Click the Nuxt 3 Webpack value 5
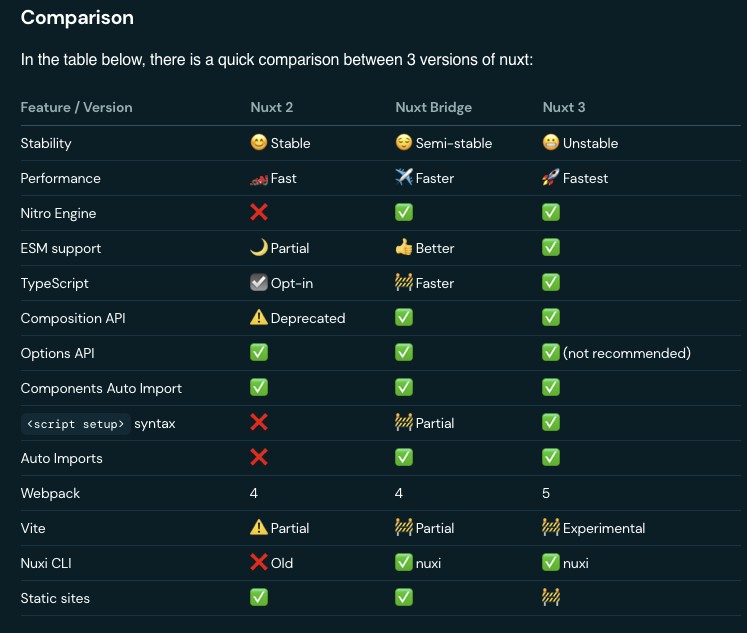 tap(546, 493)
